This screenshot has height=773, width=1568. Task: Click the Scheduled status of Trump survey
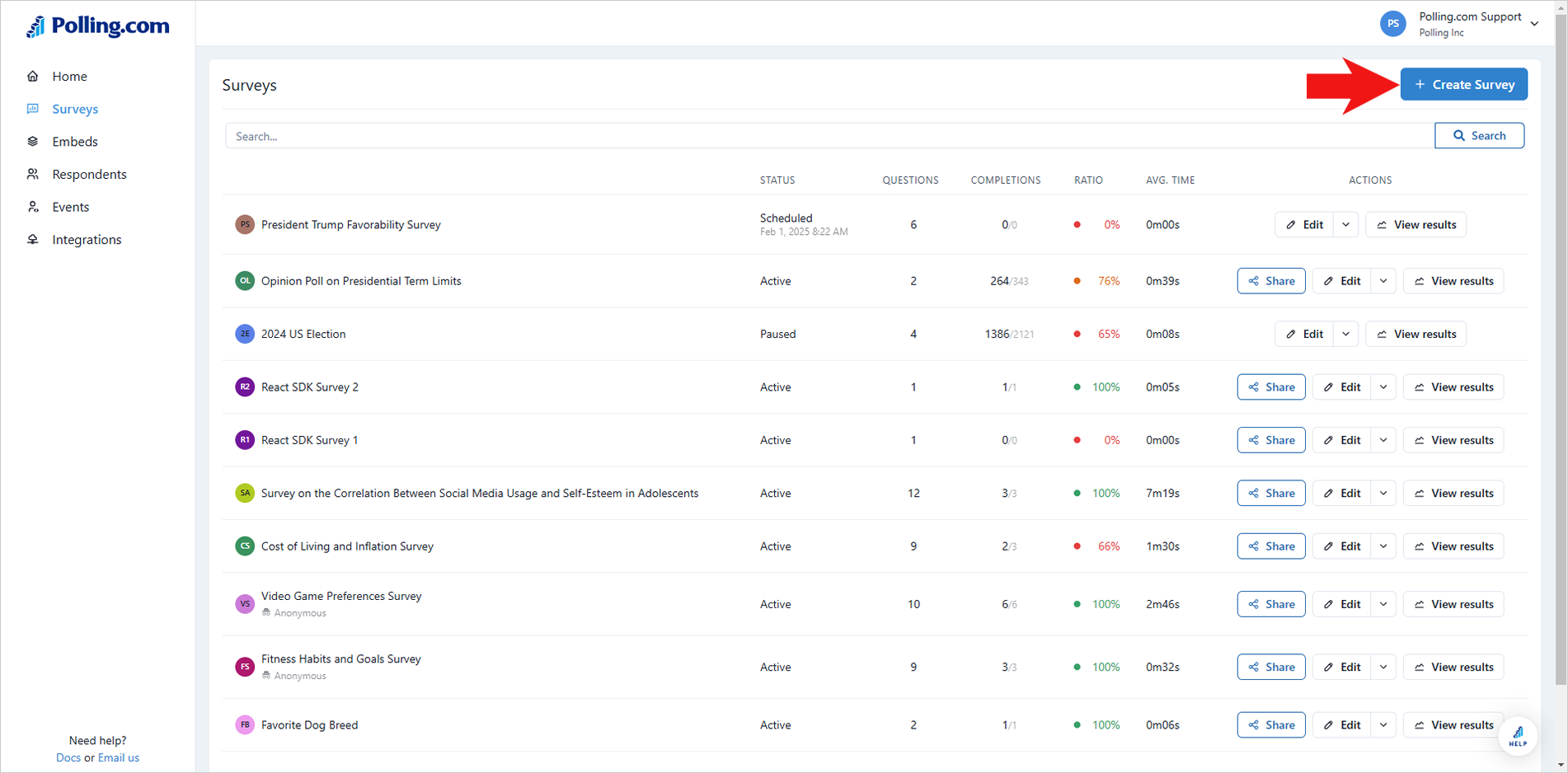click(786, 218)
